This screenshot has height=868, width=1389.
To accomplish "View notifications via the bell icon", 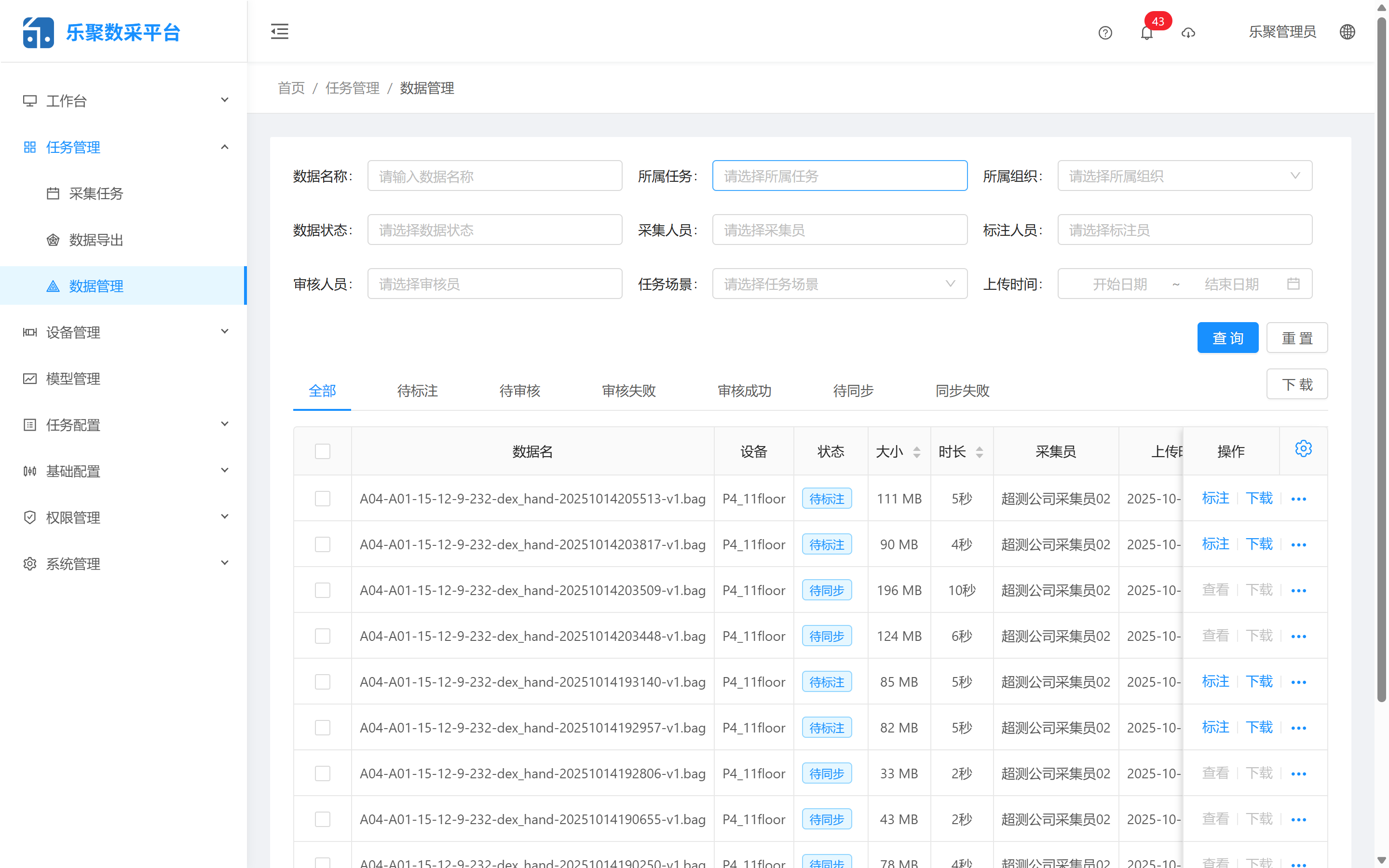I will pos(1147,33).
